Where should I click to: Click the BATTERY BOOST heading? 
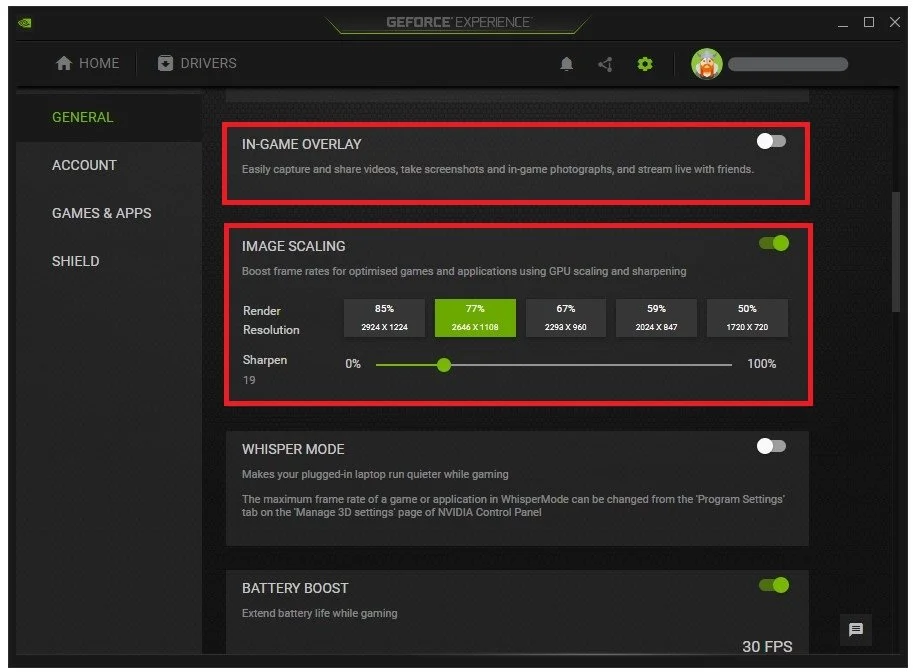(295, 588)
